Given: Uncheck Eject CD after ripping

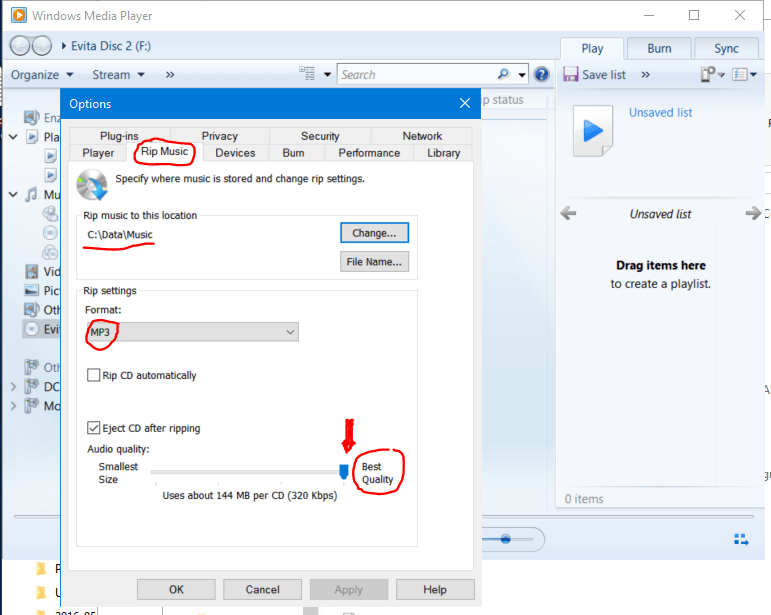Looking at the screenshot, I should pos(94,428).
